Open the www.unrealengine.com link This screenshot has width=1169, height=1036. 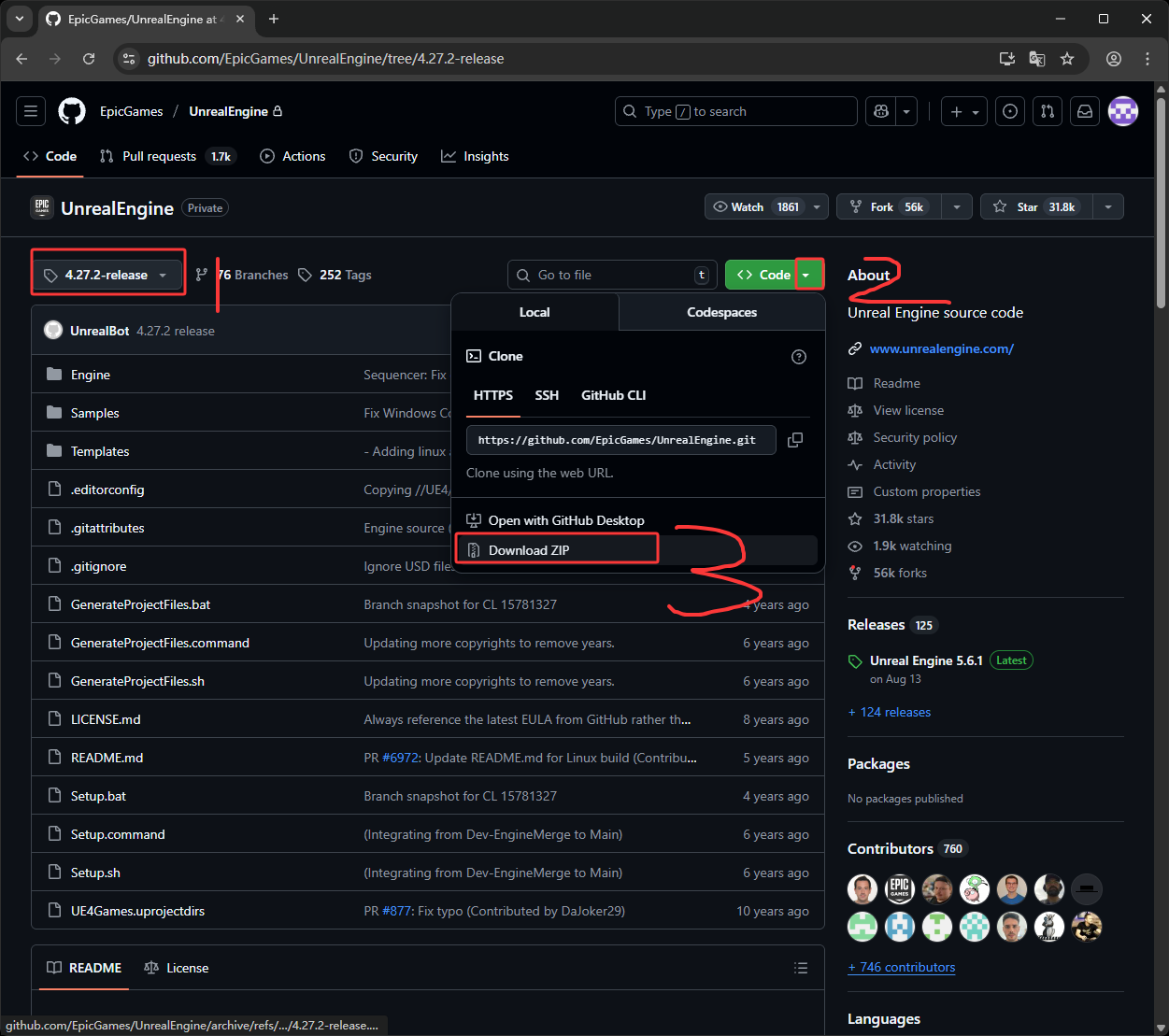pos(941,348)
